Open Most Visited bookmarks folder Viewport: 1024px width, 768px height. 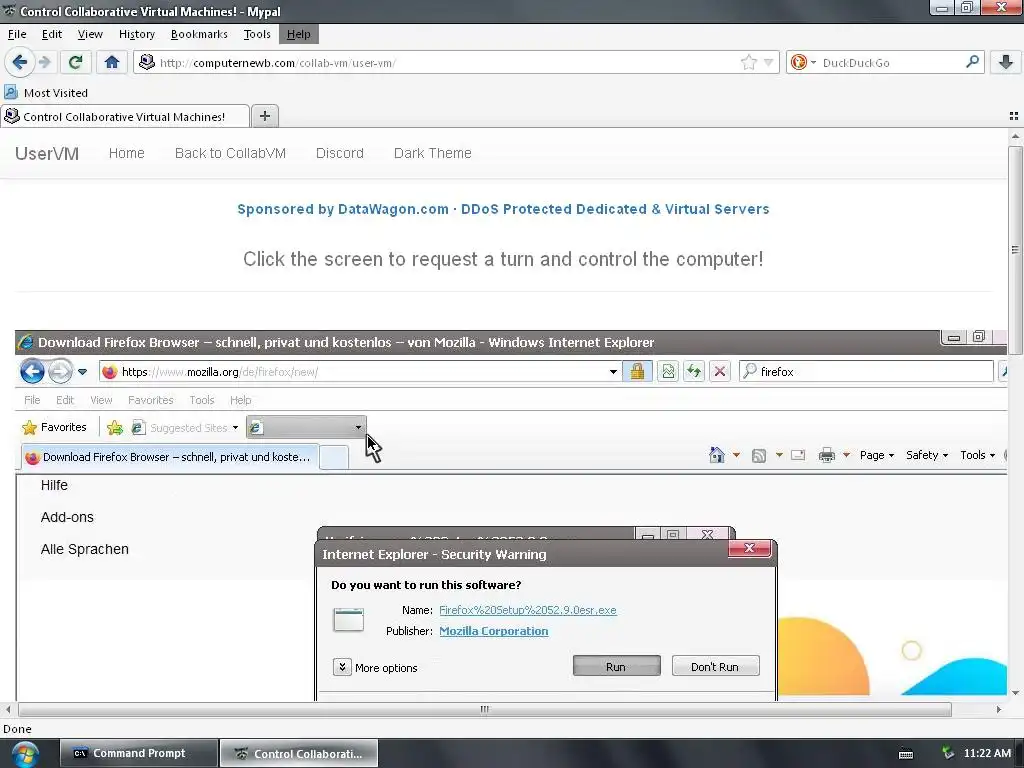[46, 93]
